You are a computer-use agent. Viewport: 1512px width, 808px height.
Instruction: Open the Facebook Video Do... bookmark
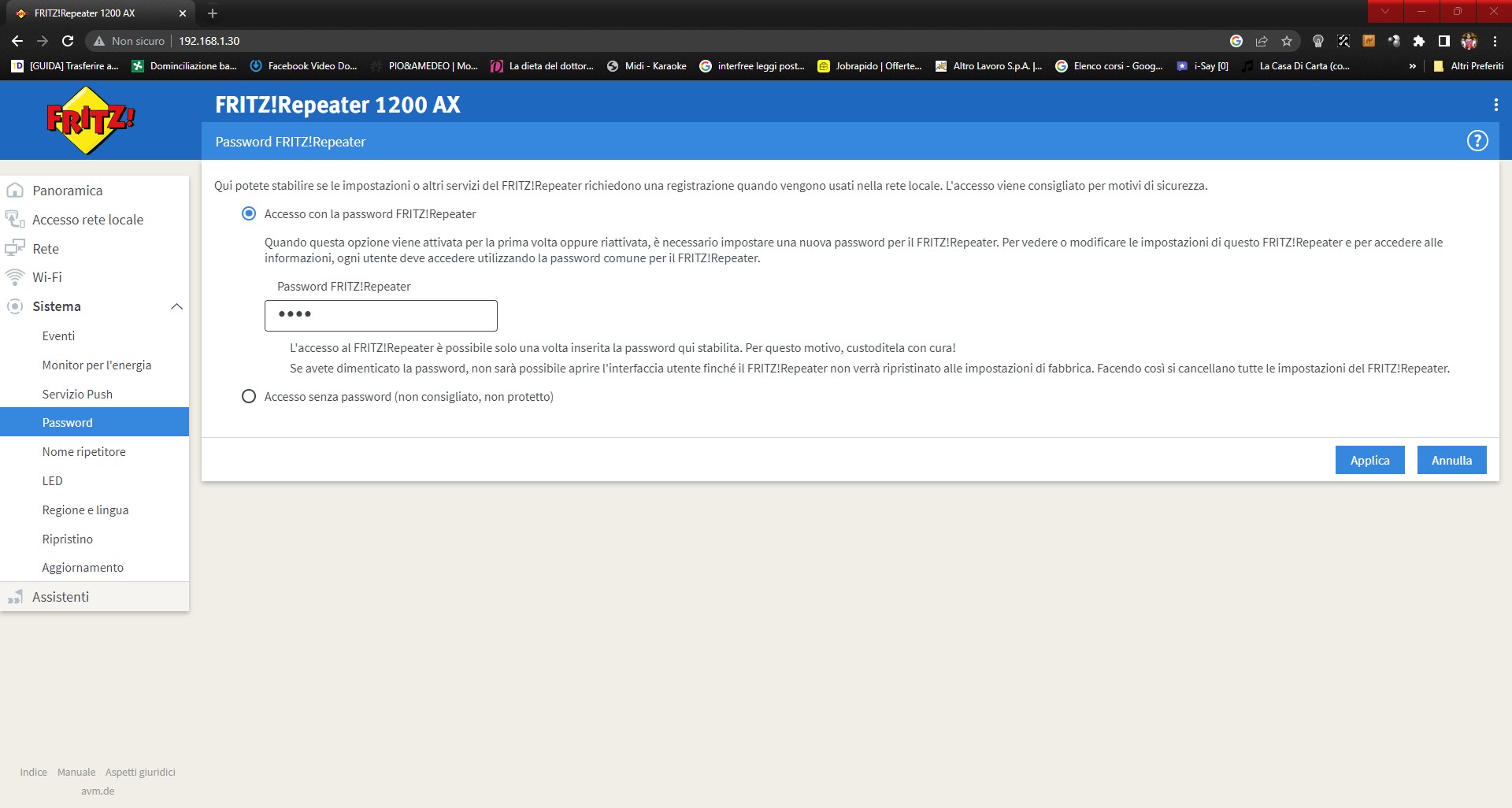304,66
